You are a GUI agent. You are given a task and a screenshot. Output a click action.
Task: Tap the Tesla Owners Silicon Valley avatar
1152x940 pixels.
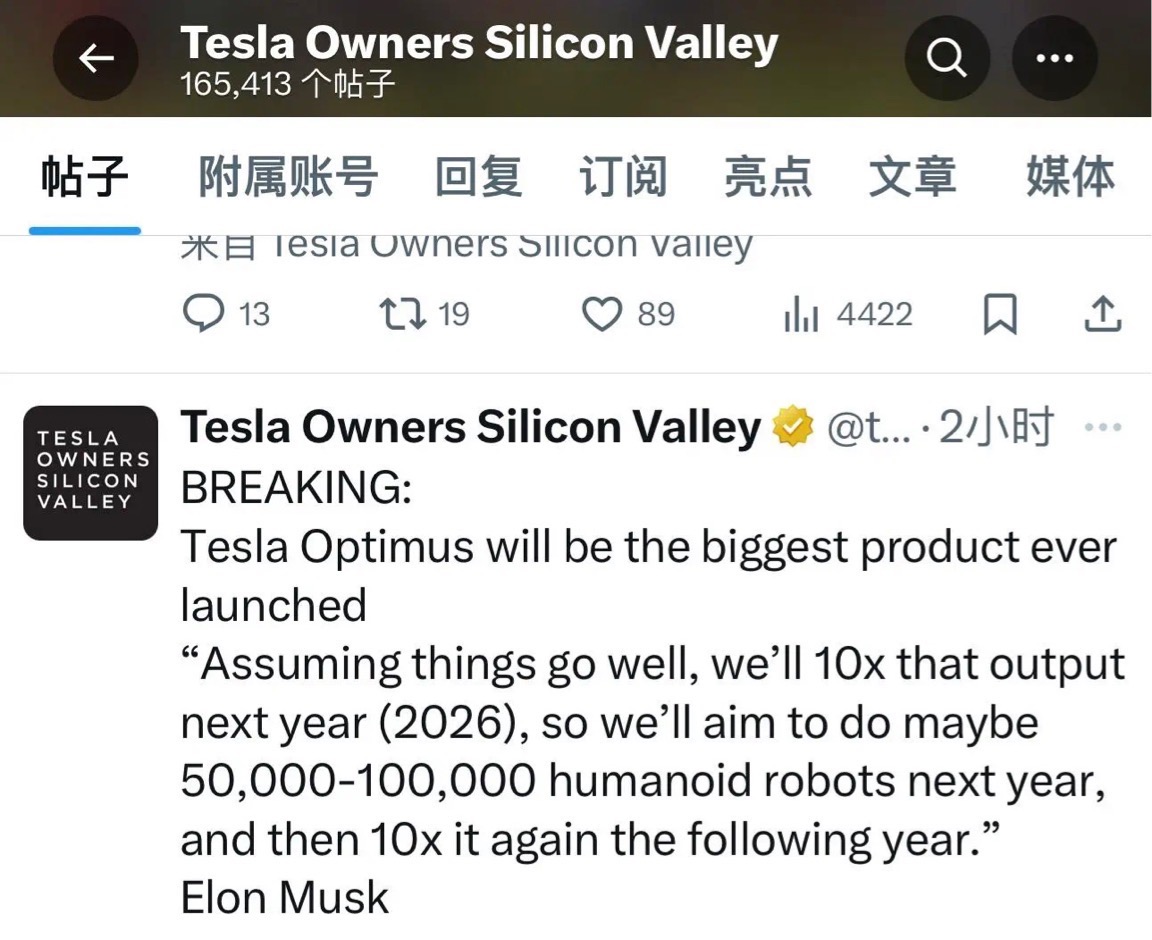[90, 473]
